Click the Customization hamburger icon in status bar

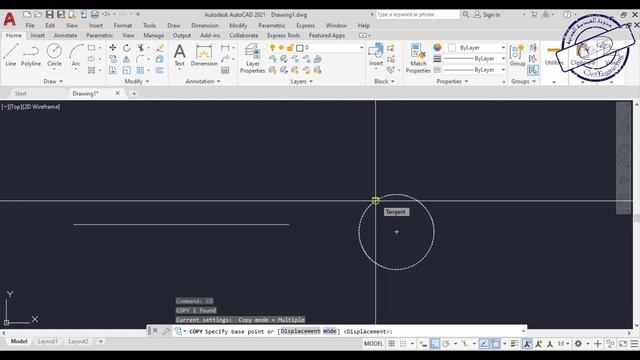point(634,344)
